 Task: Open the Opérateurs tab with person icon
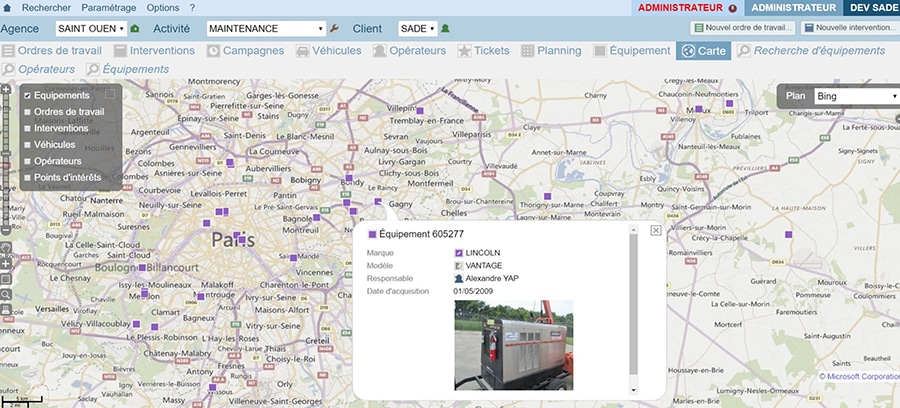(409, 50)
